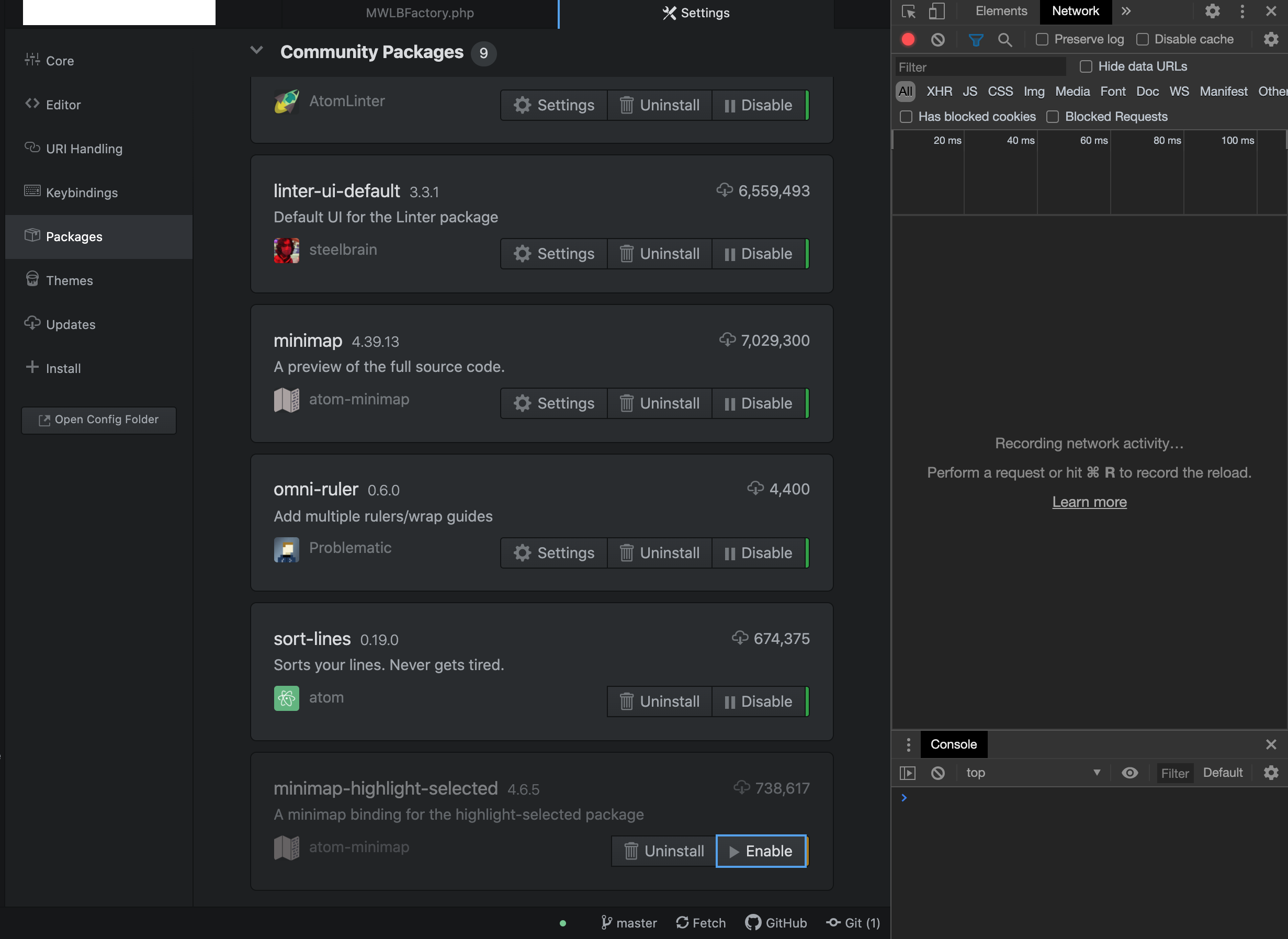The width and height of the screenshot is (1288, 939).
Task: Select the element inspector icon in DevTools
Action: 909,12
